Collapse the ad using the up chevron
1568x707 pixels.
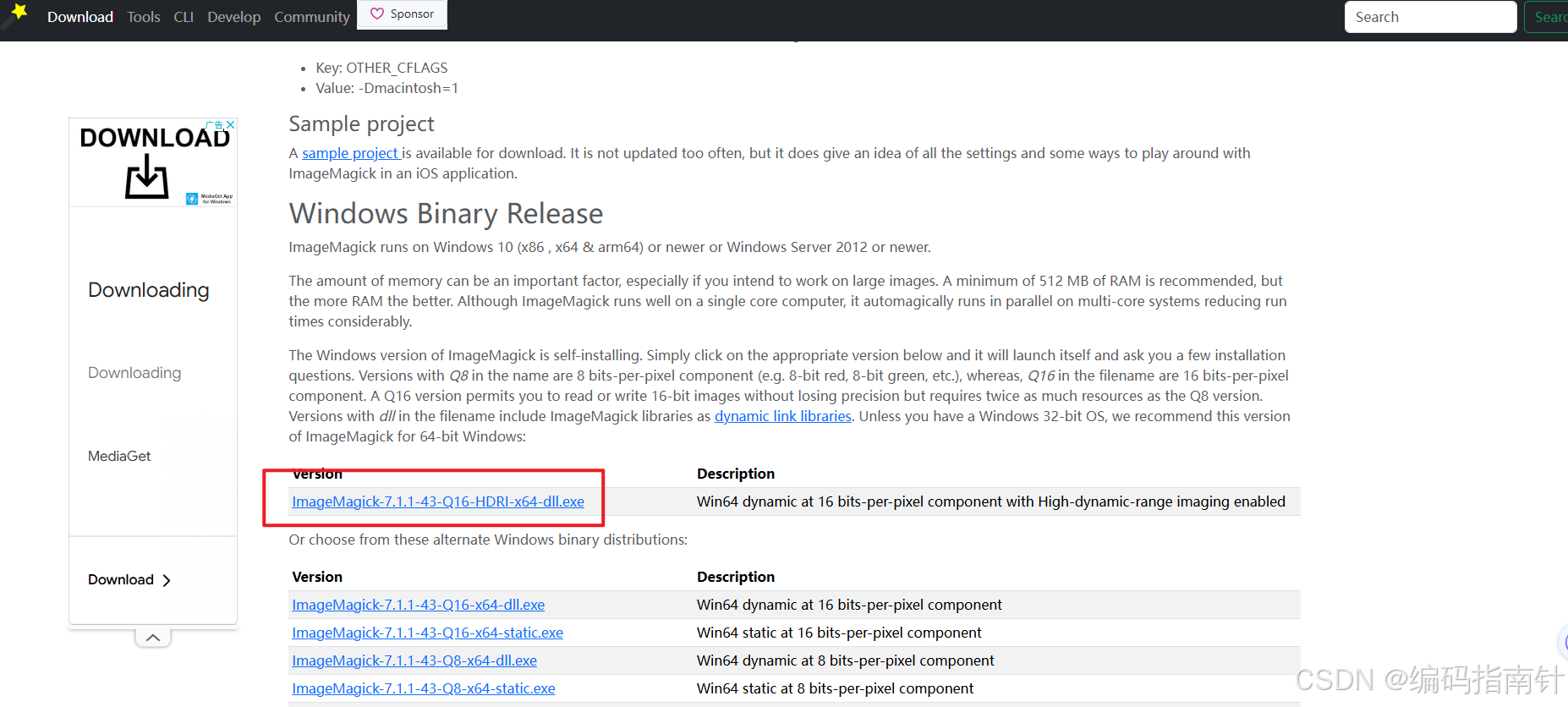tap(153, 638)
